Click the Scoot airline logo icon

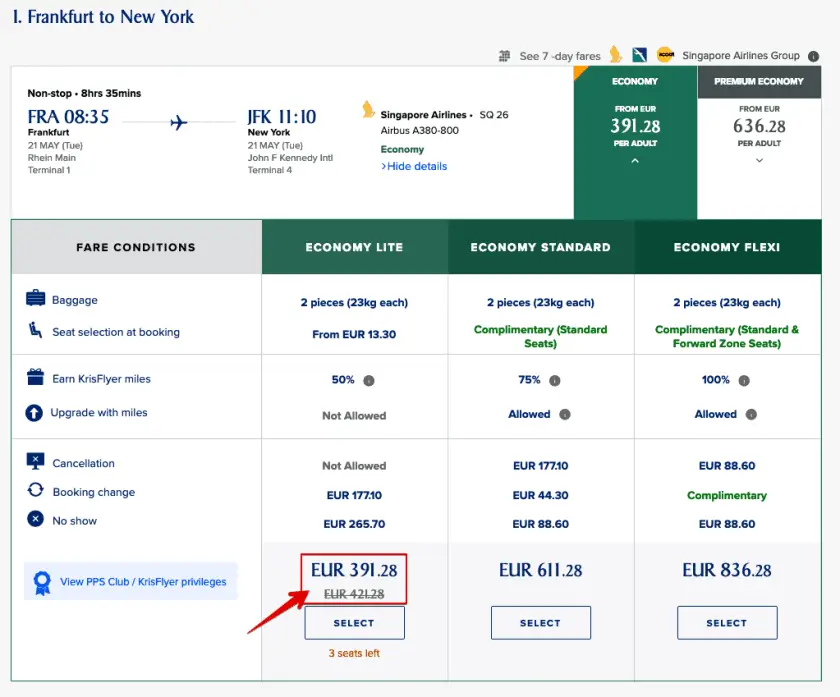point(665,56)
